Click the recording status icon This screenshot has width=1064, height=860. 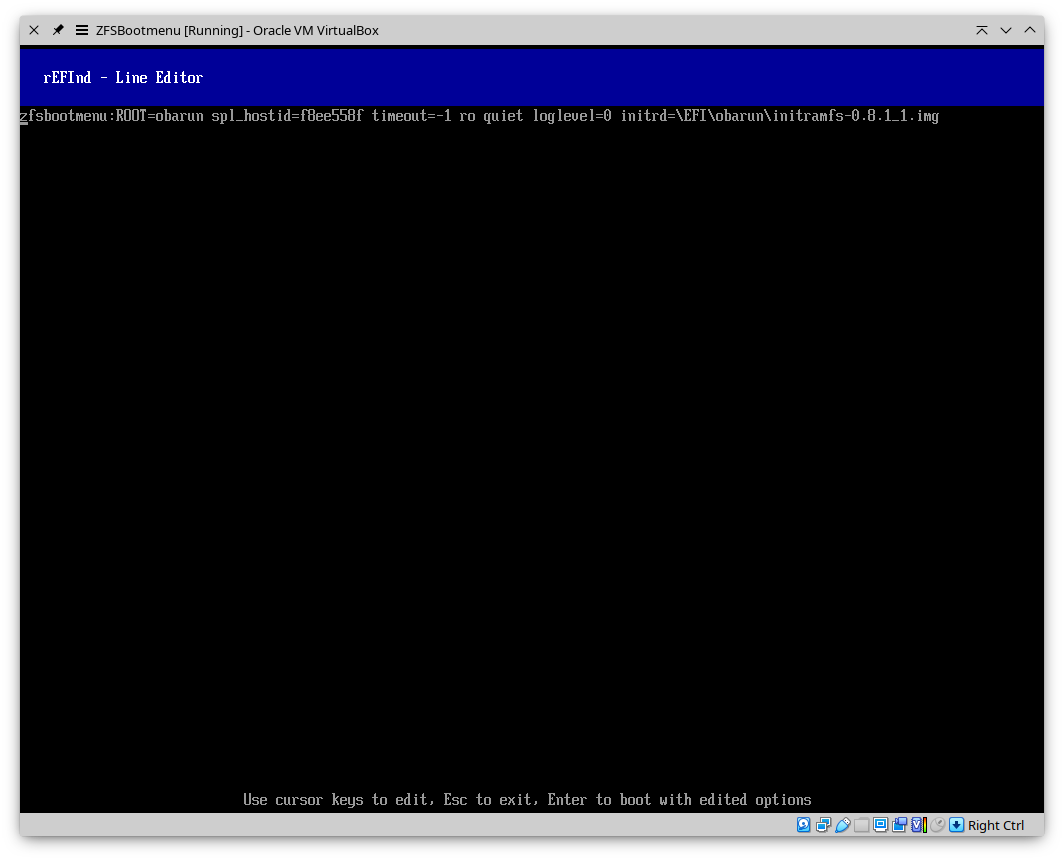pyautogui.click(x=900, y=825)
